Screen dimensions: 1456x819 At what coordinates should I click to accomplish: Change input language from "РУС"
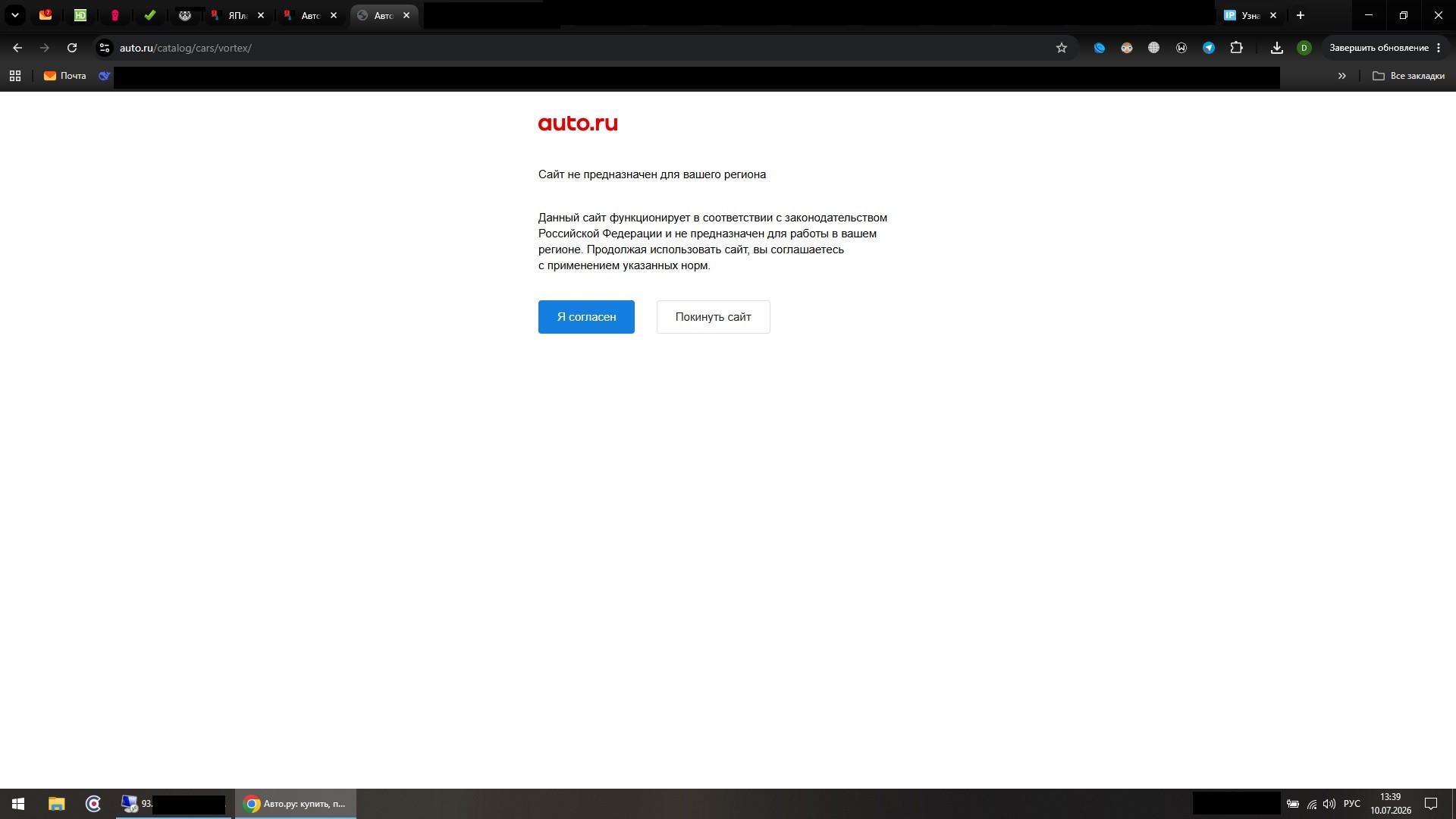[1352, 804]
